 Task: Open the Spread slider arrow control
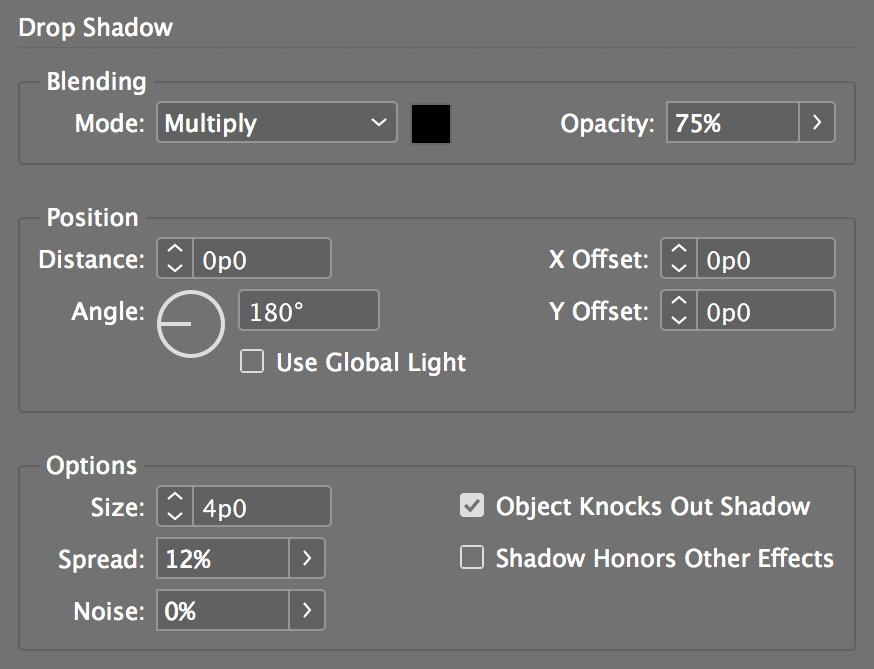pos(307,559)
